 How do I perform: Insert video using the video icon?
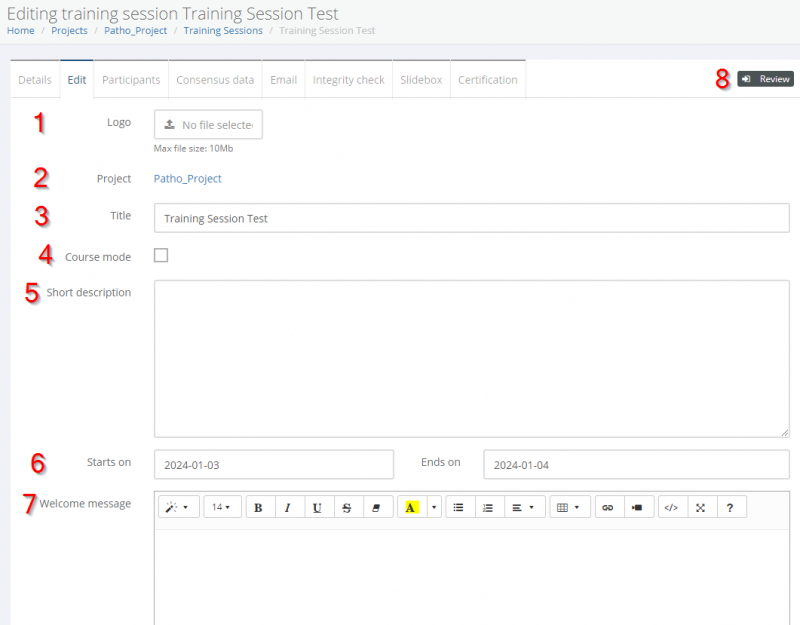636,507
